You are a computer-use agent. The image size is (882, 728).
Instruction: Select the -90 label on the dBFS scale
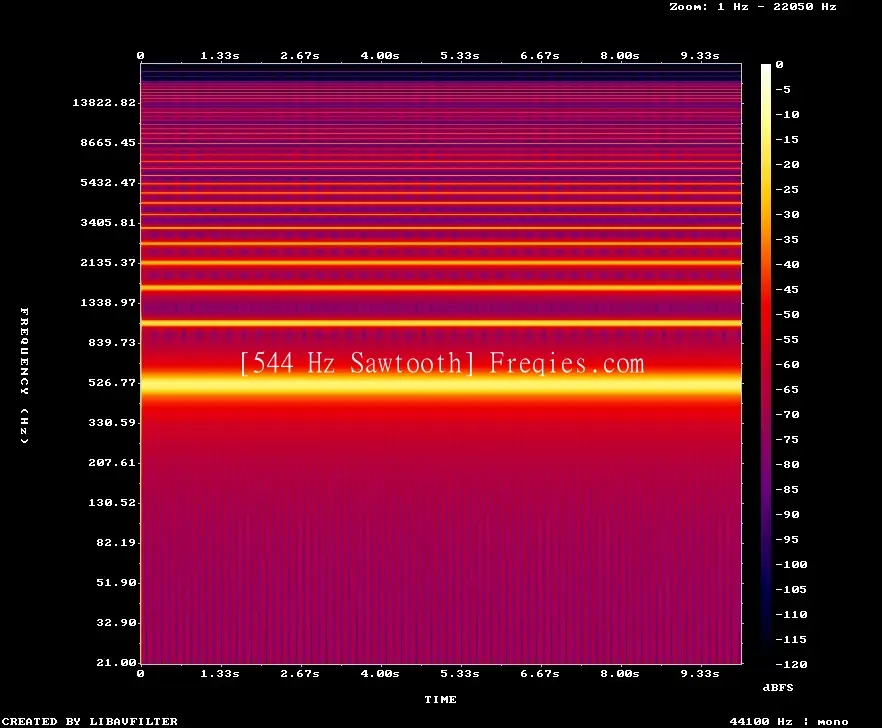pyautogui.click(x=788, y=514)
